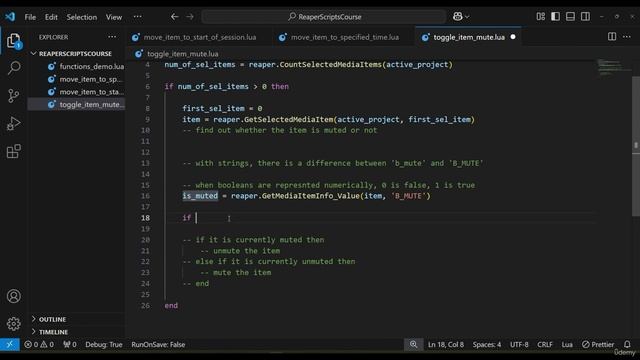Viewport: 640px width, 360px height.
Task: Switch to move_item_to_start_of_session.lua tab
Action: [x=199, y=37]
